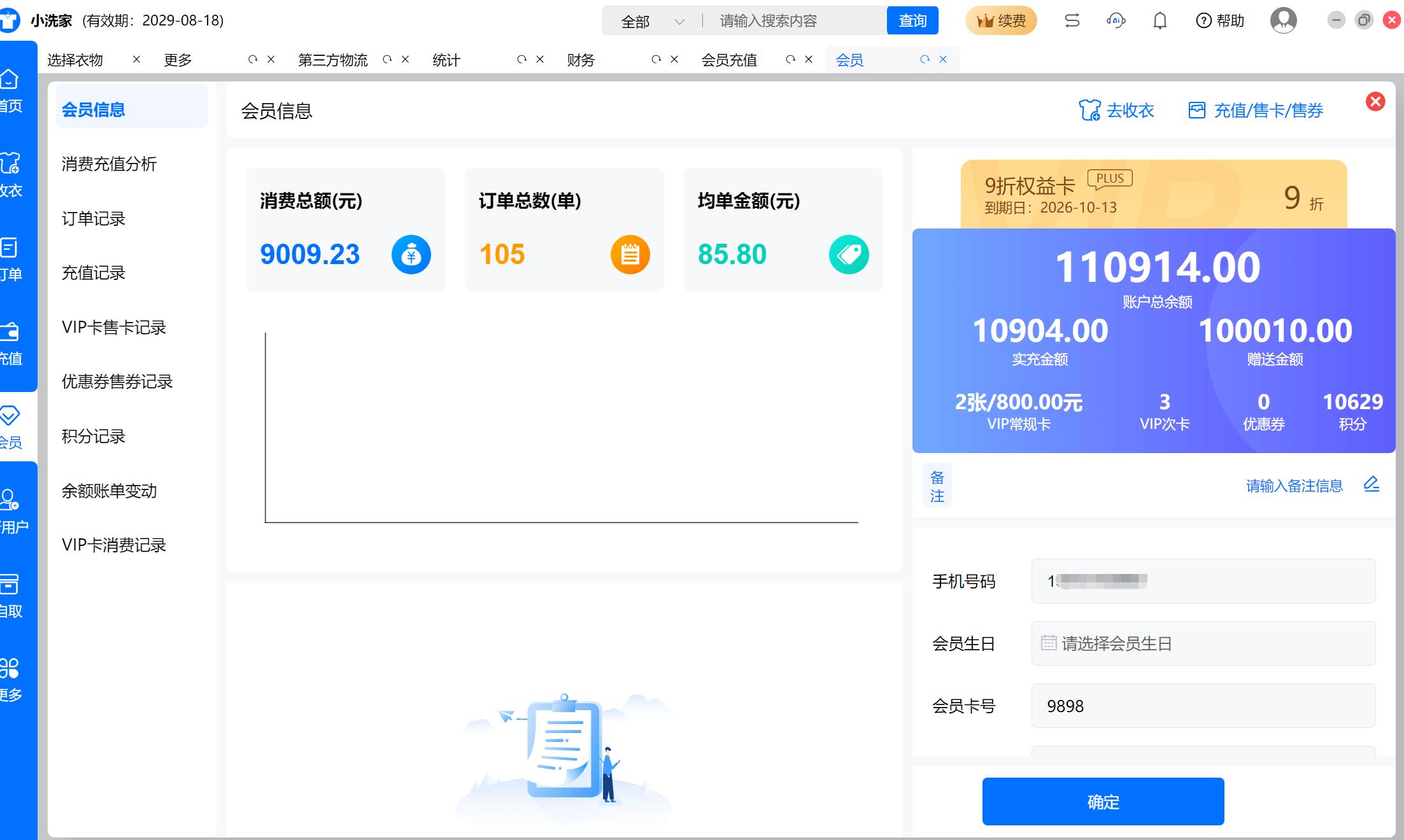This screenshot has height=840, width=1404.
Task: Click the remark edit pencil icon
Action: point(1372,485)
